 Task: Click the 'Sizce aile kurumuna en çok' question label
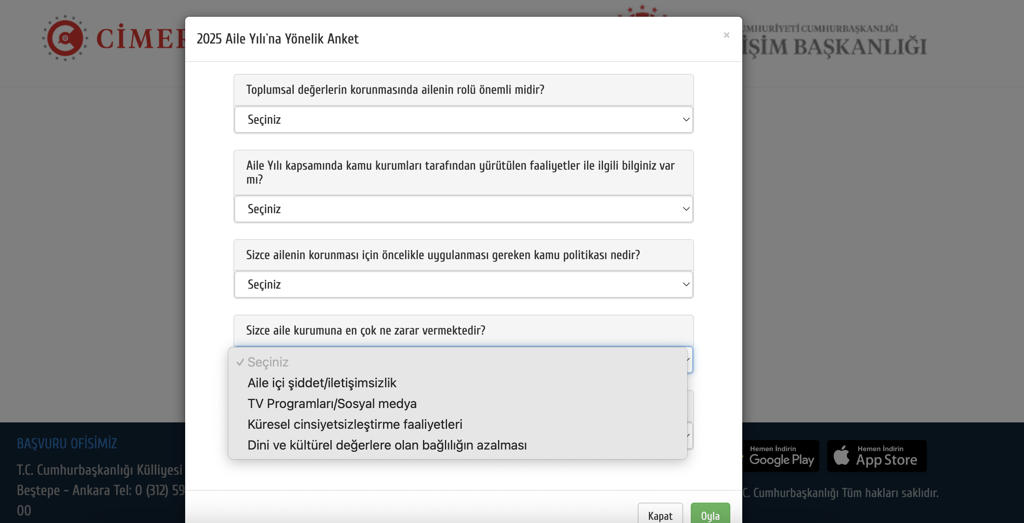(366, 330)
